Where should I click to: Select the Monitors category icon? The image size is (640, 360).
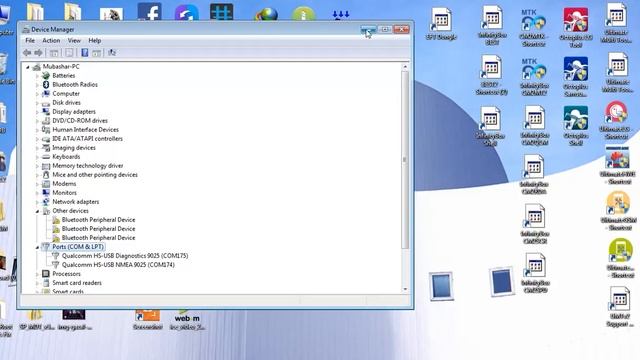[46, 193]
